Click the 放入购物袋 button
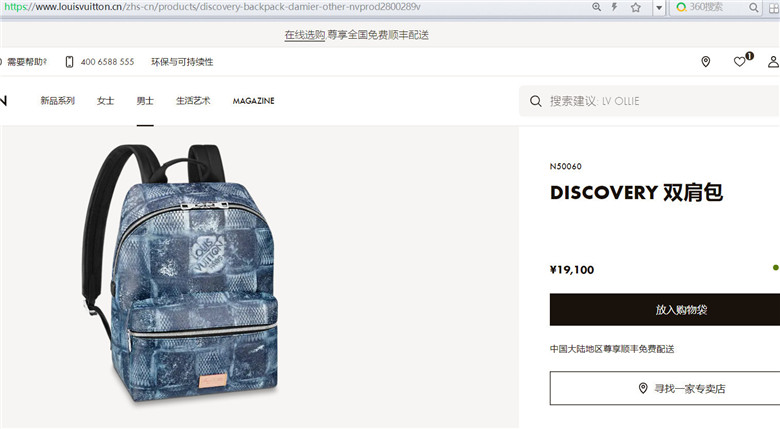The height and width of the screenshot is (429, 780). [665, 310]
